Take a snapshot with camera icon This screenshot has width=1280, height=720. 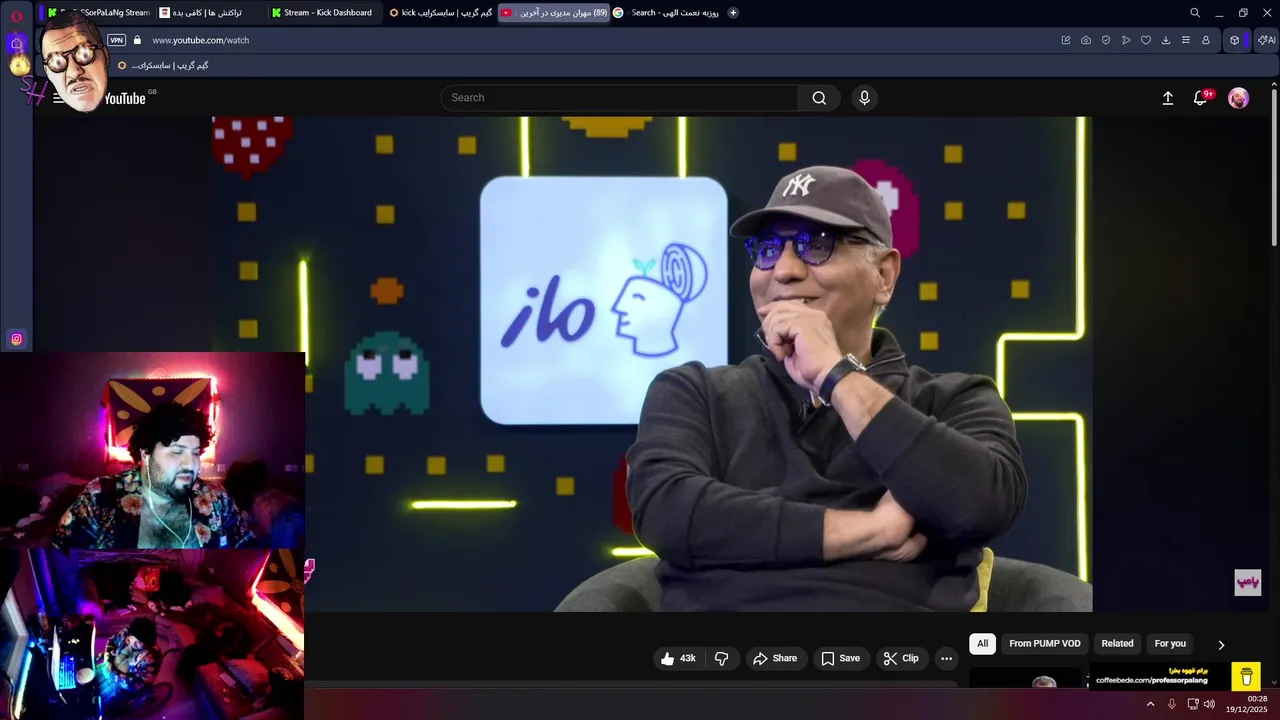1086,40
